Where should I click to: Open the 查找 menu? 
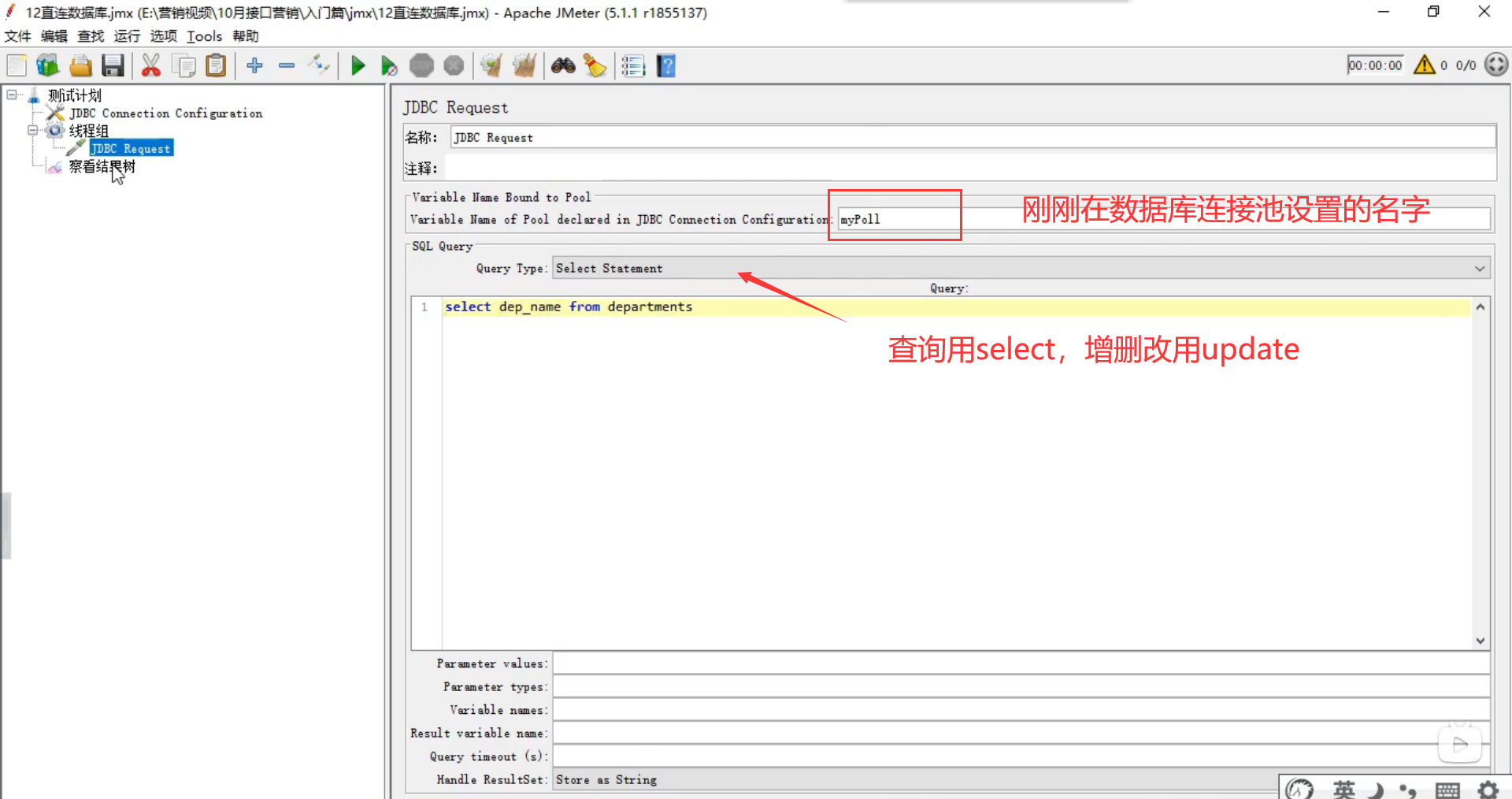pos(91,36)
